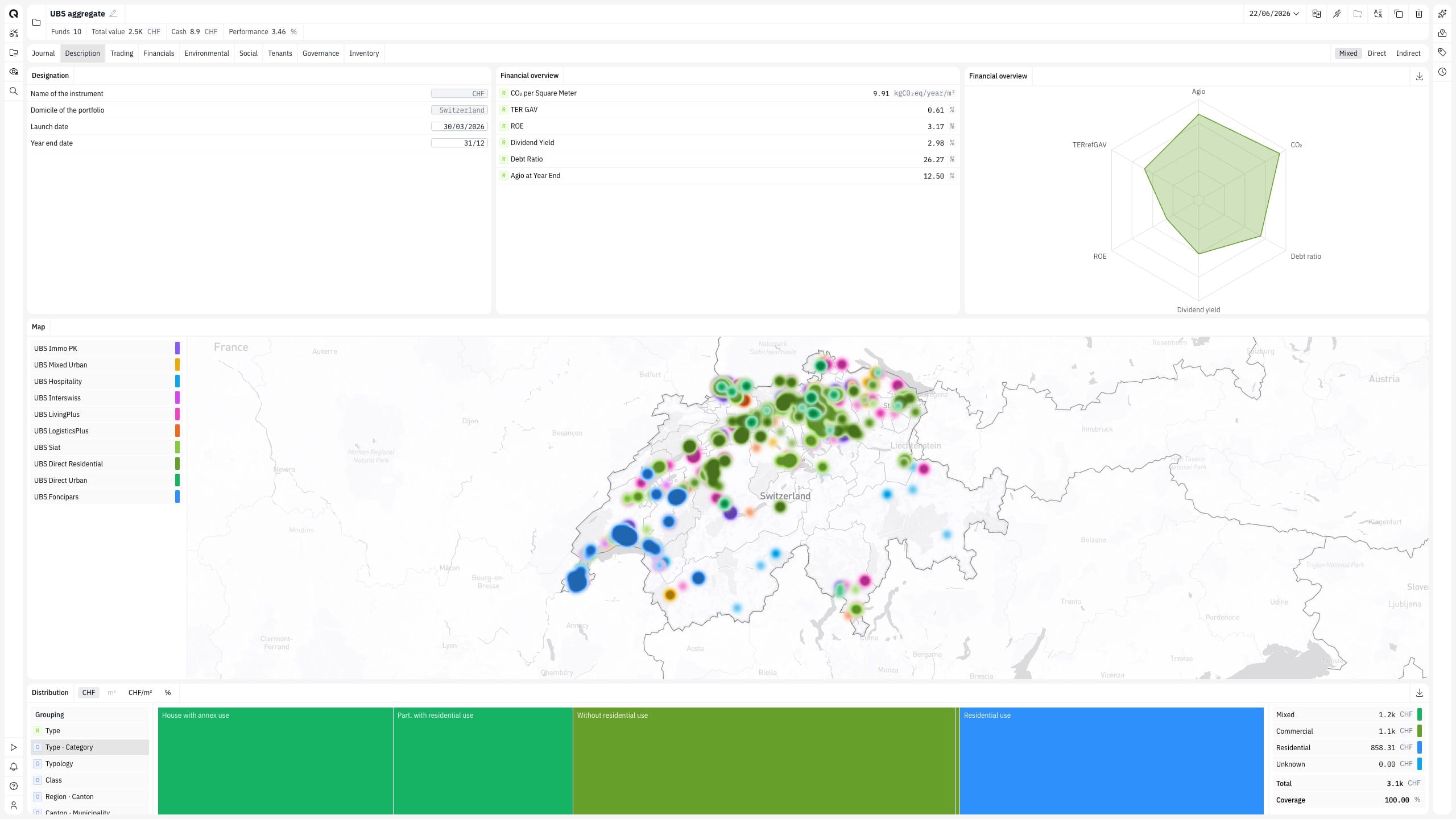
Task: Click the Part. with residential use block
Action: pyautogui.click(x=483, y=761)
